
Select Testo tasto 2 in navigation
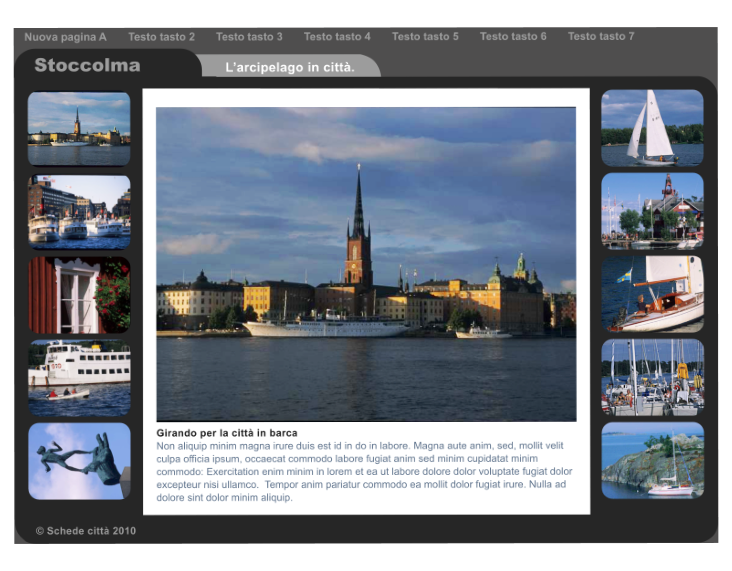click(161, 37)
